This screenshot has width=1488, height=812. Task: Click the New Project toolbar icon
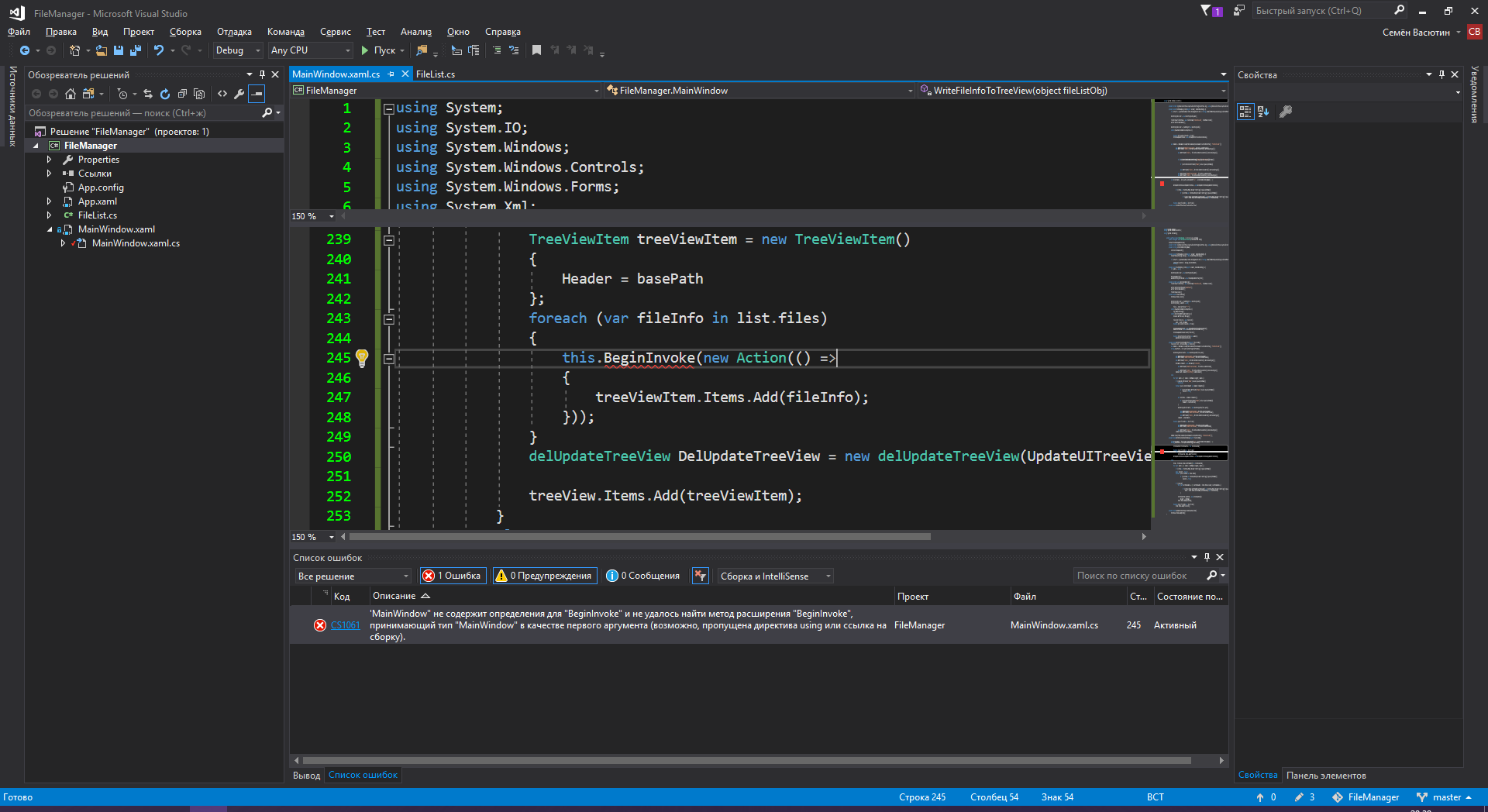pos(74,50)
